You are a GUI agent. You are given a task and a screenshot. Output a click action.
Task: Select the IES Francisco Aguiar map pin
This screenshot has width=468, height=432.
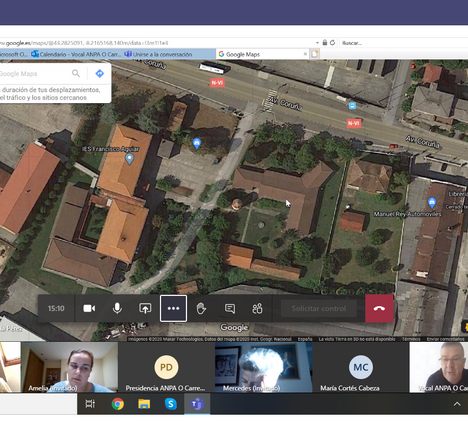tap(129, 159)
